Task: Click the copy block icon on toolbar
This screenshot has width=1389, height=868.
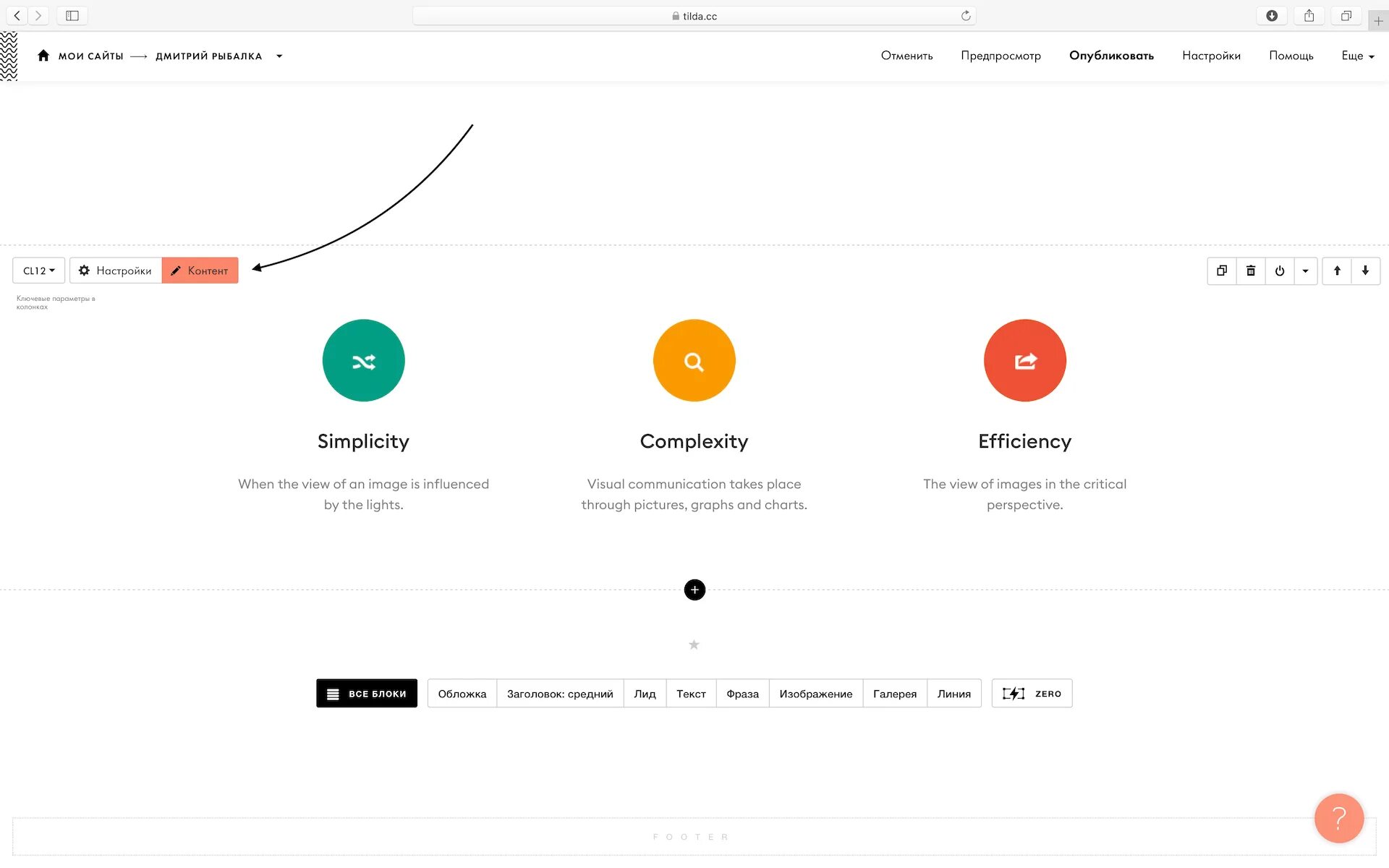Action: coord(1221,270)
